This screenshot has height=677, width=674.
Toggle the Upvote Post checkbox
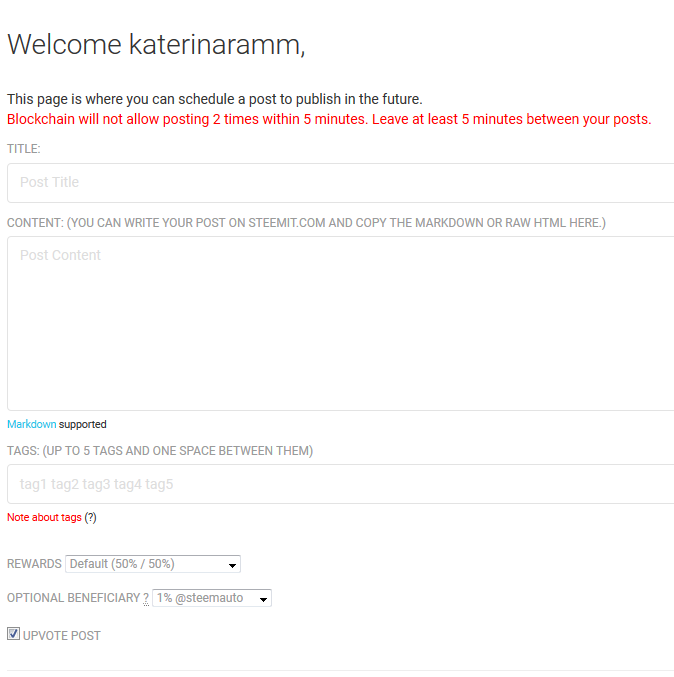pyautogui.click(x=13, y=634)
